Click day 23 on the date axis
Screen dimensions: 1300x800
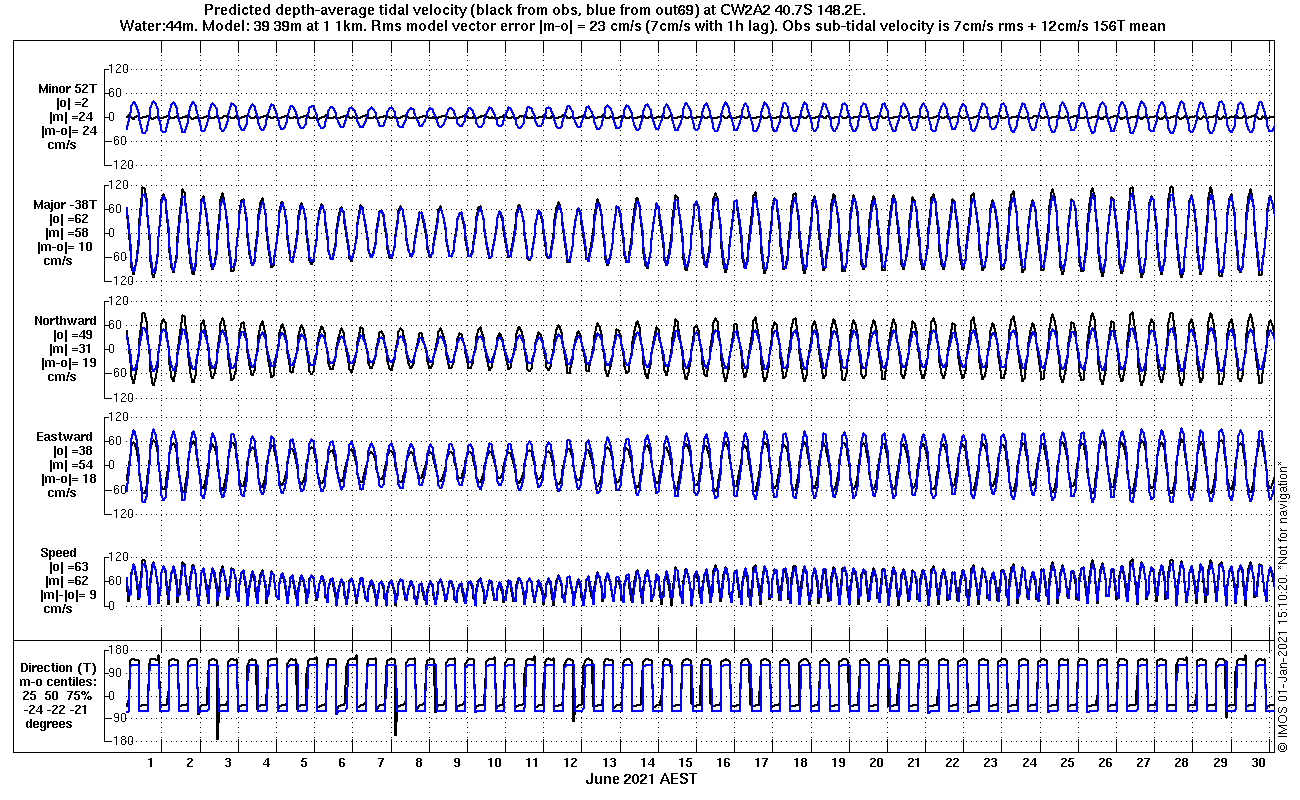coord(991,763)
